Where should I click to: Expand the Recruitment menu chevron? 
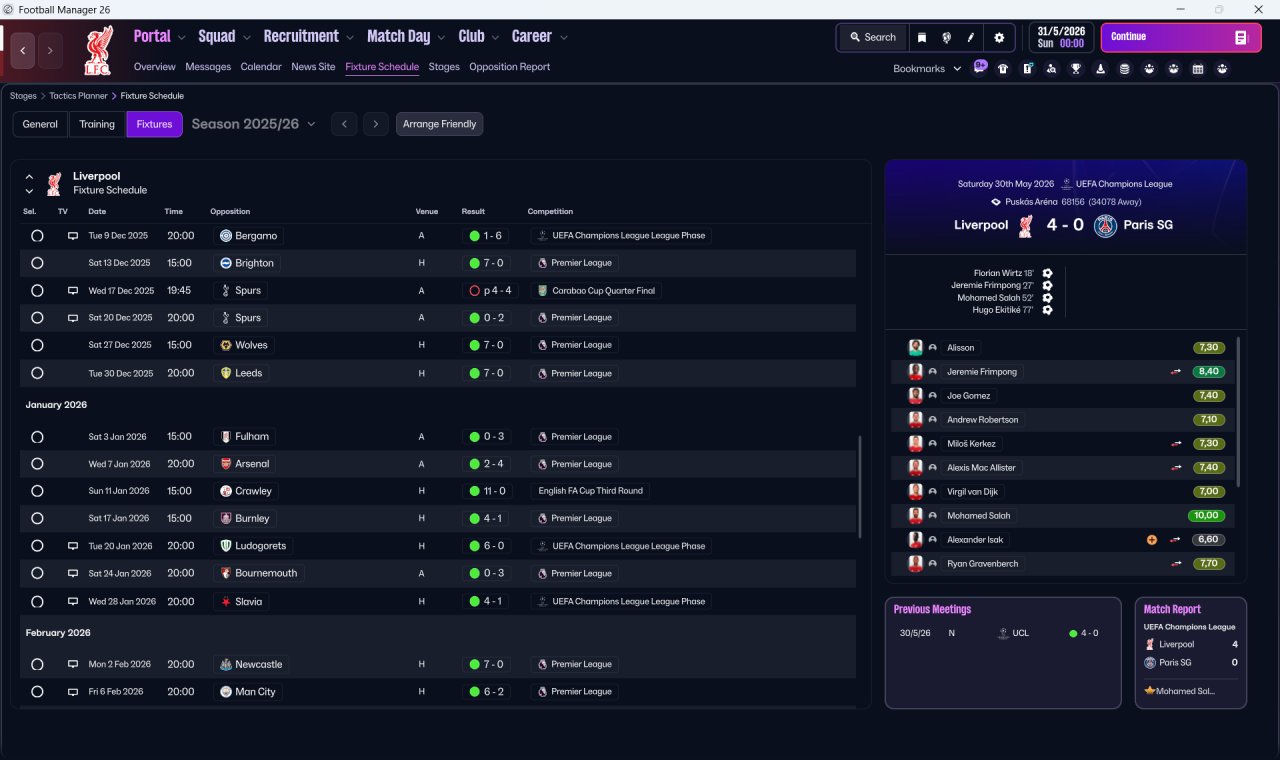coord(350,37)
